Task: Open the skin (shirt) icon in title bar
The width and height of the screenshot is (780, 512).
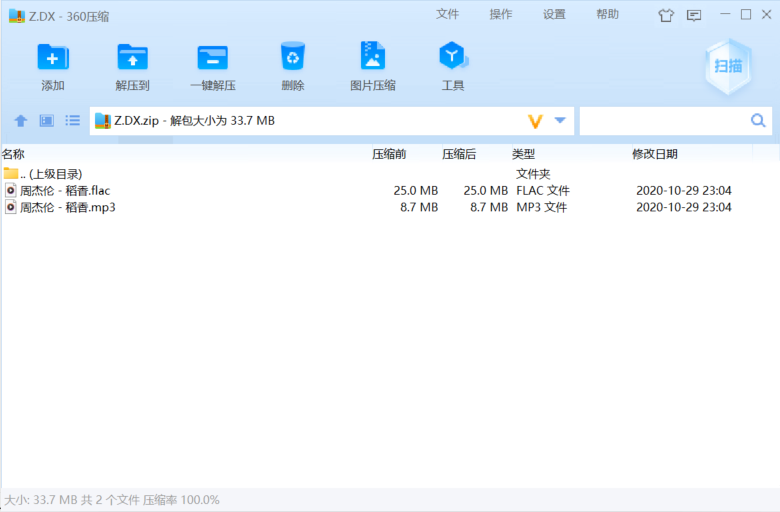Action: [666, 15]
